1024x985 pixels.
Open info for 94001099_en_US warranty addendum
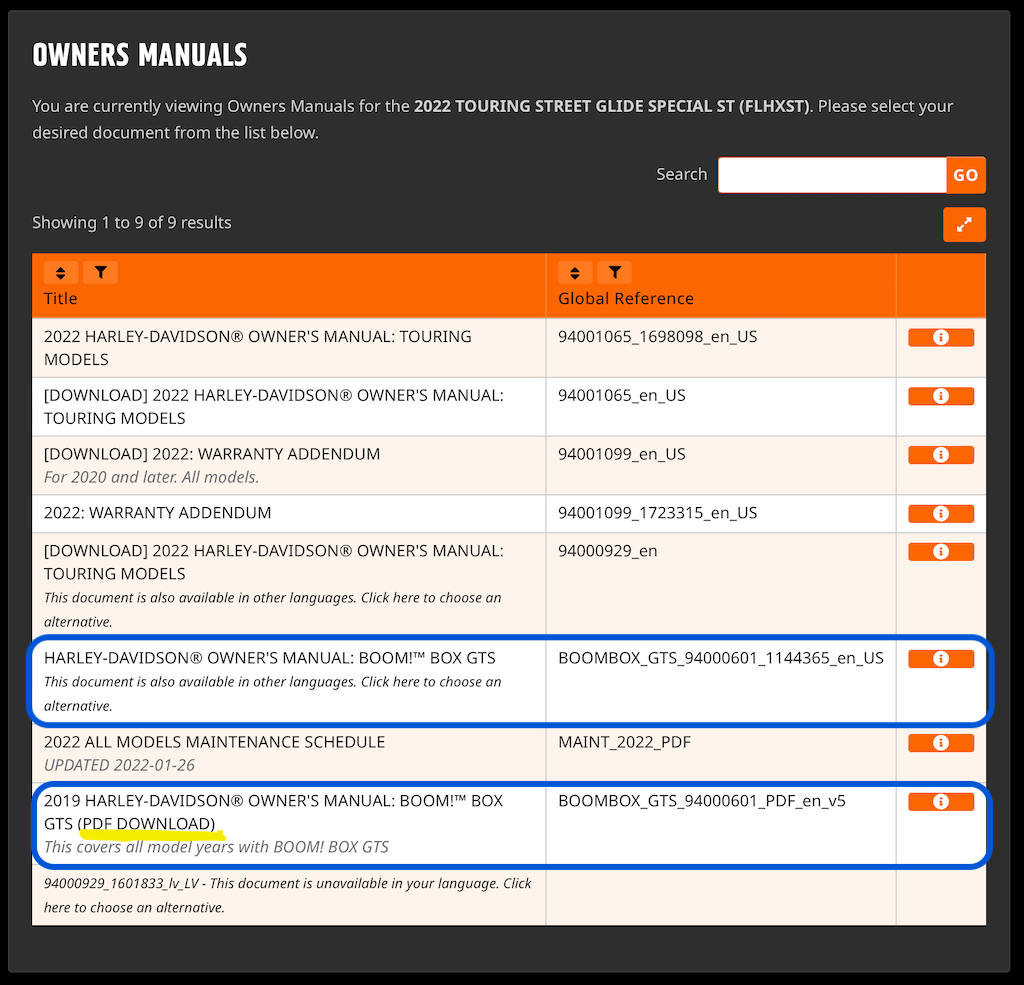point(940,455)
